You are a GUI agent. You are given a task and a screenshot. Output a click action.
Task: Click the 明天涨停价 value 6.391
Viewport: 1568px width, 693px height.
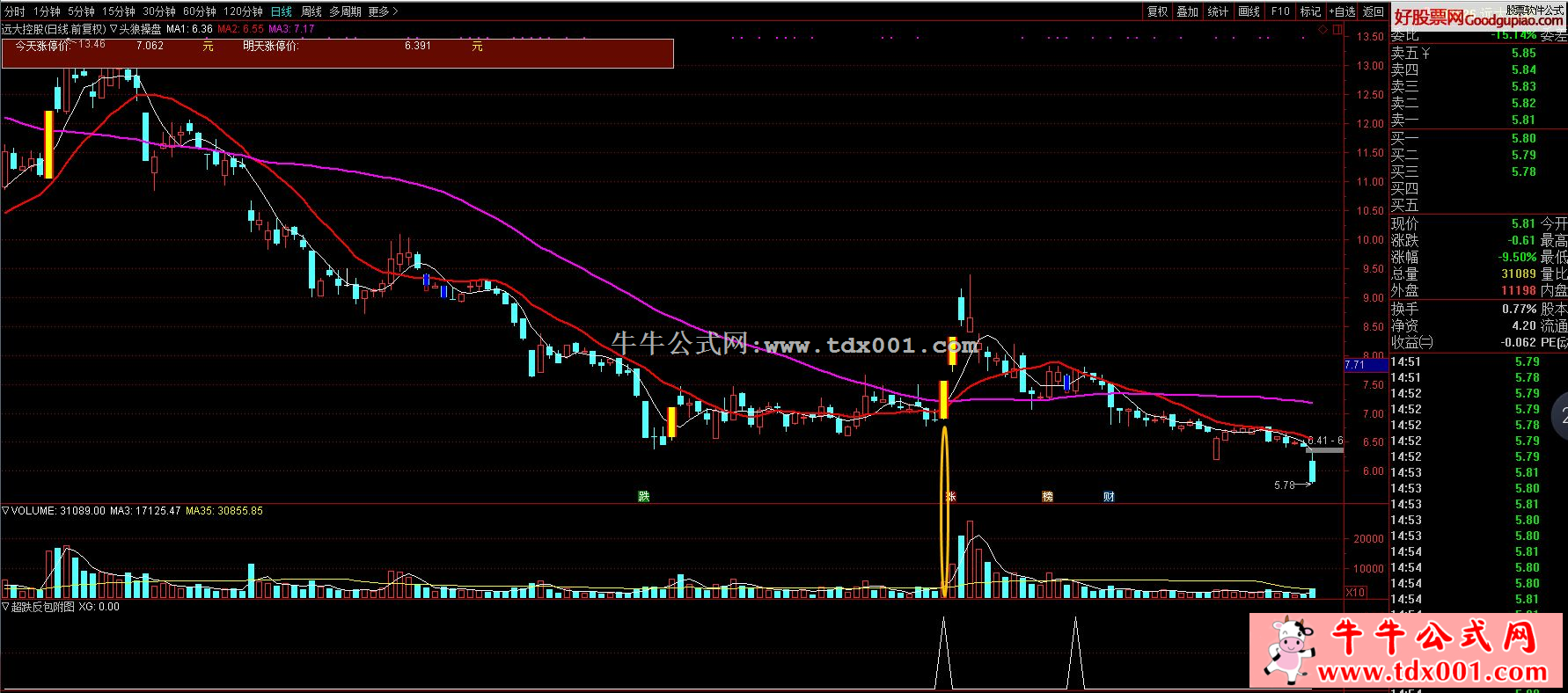point(418,46)
